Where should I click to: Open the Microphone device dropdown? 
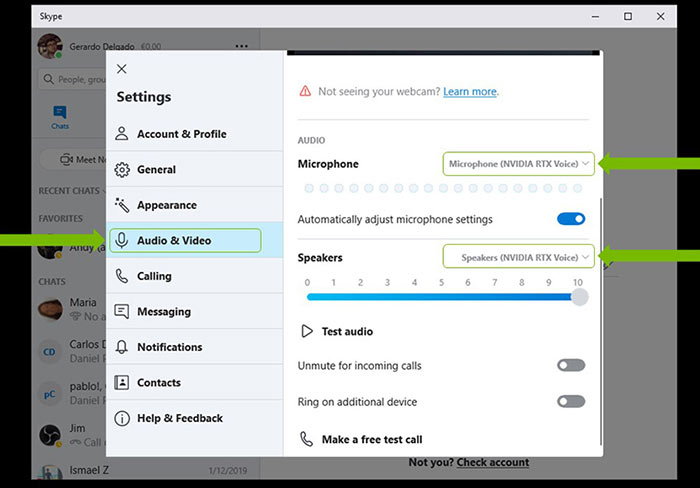tap(518, 164)
